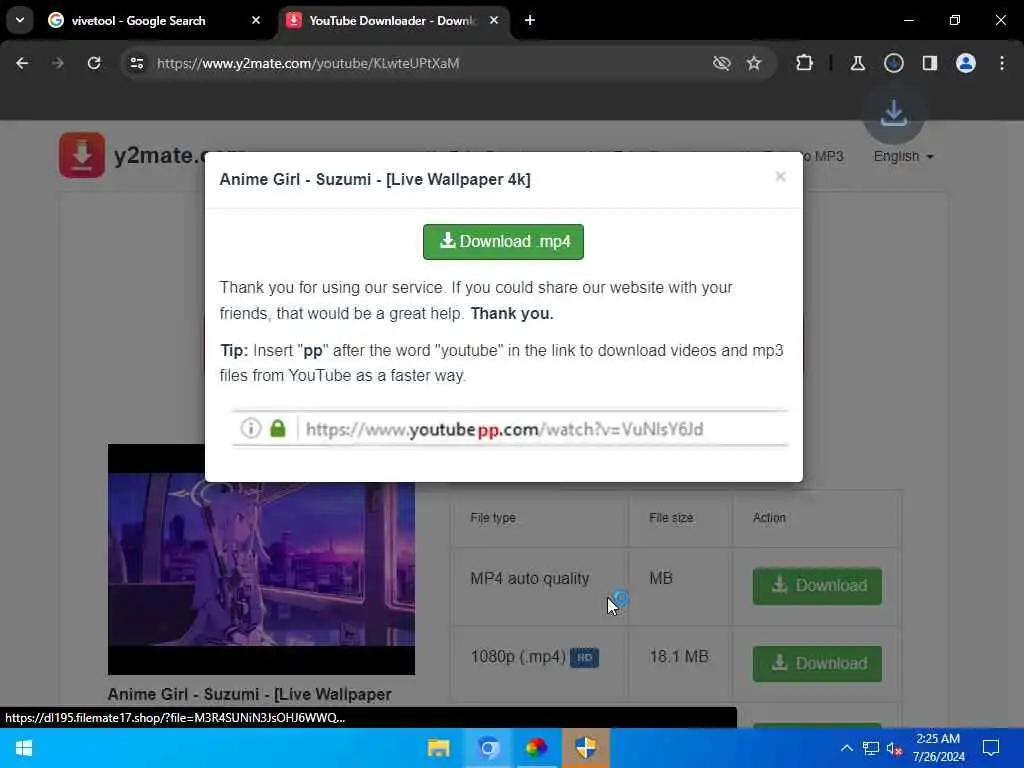The width and height of the screenshot is (1024, 768).
Task: Click the network tray icon
Action: pos(871,748)
